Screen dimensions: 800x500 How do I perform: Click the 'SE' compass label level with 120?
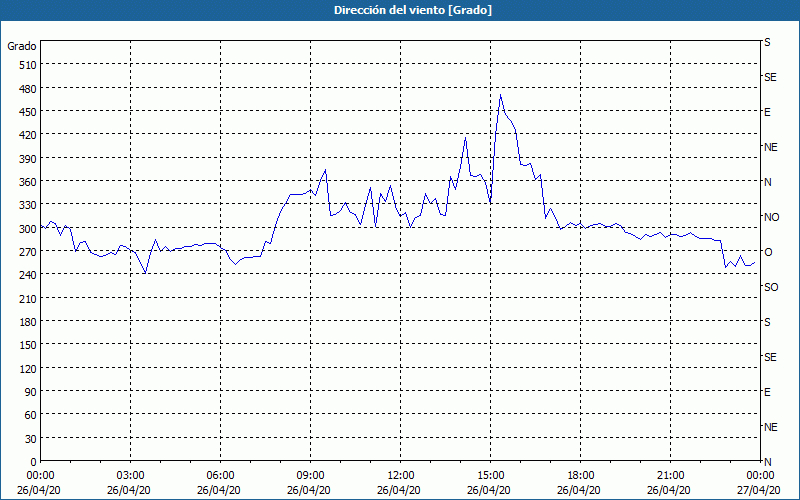point(770,357)
